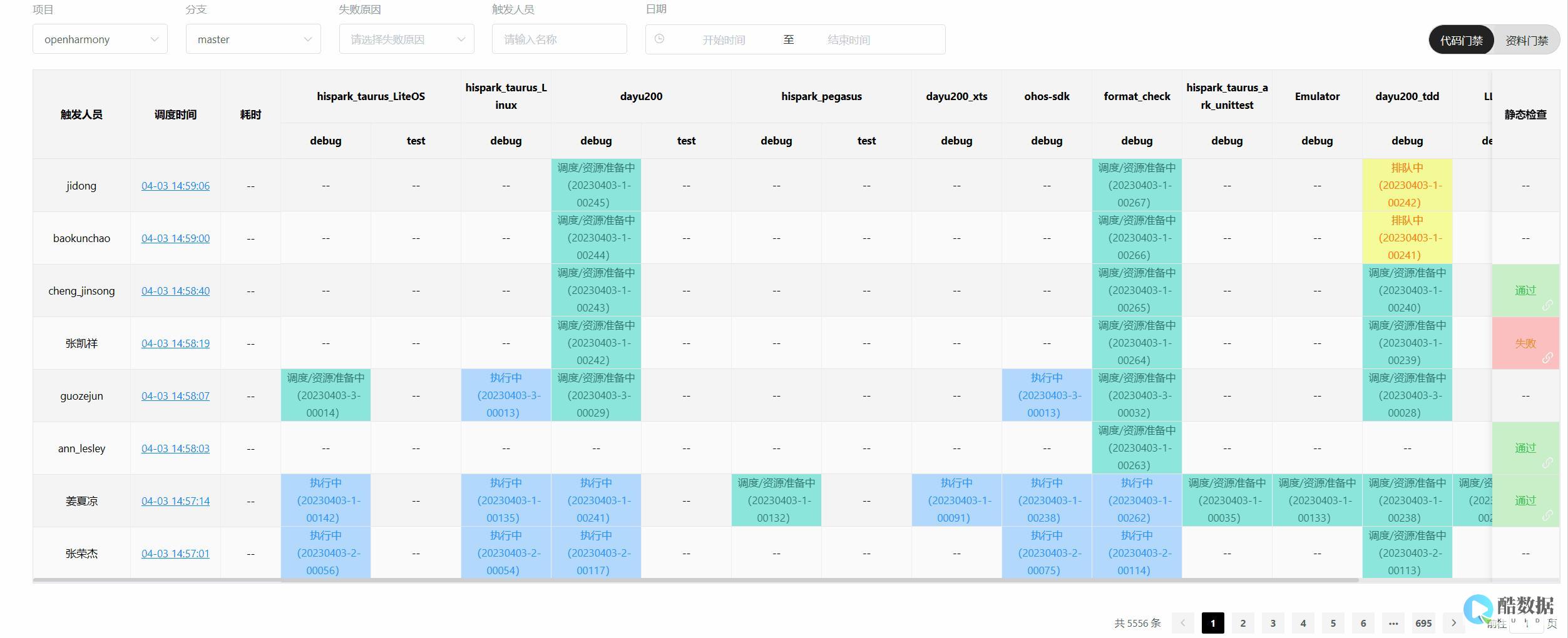Go to page 4
Viewport: 1568px width, 638px height.
coord(1303,623)
